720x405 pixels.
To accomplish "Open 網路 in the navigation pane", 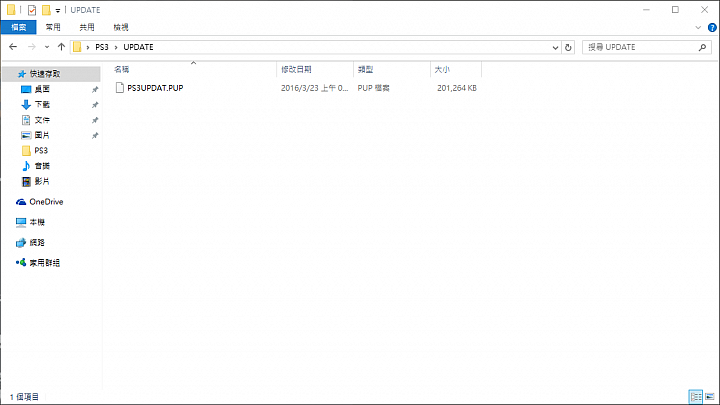I will pos(37,242).
